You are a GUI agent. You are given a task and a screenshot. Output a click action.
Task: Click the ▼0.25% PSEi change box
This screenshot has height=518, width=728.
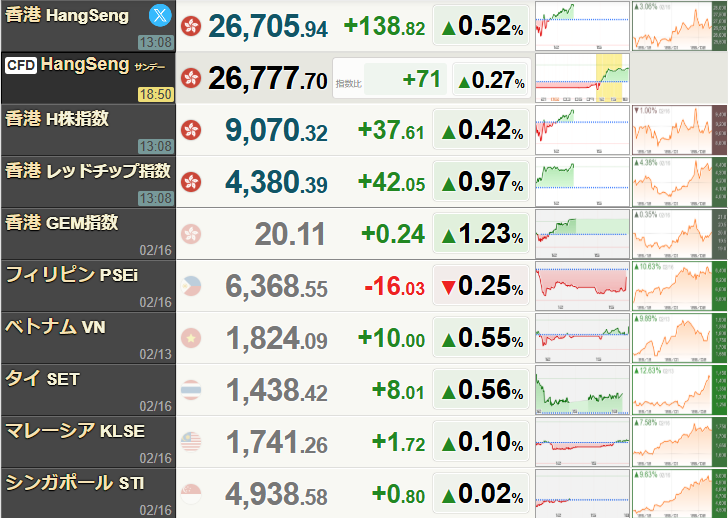click(481, 285)
